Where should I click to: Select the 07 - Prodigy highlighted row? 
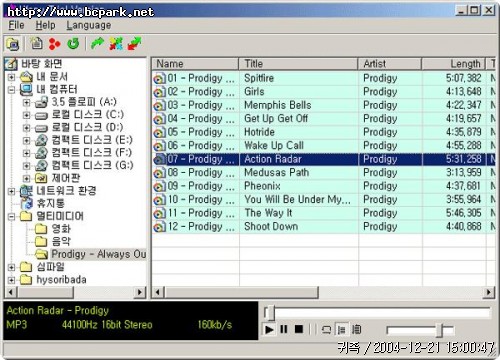tap(323, 159)
